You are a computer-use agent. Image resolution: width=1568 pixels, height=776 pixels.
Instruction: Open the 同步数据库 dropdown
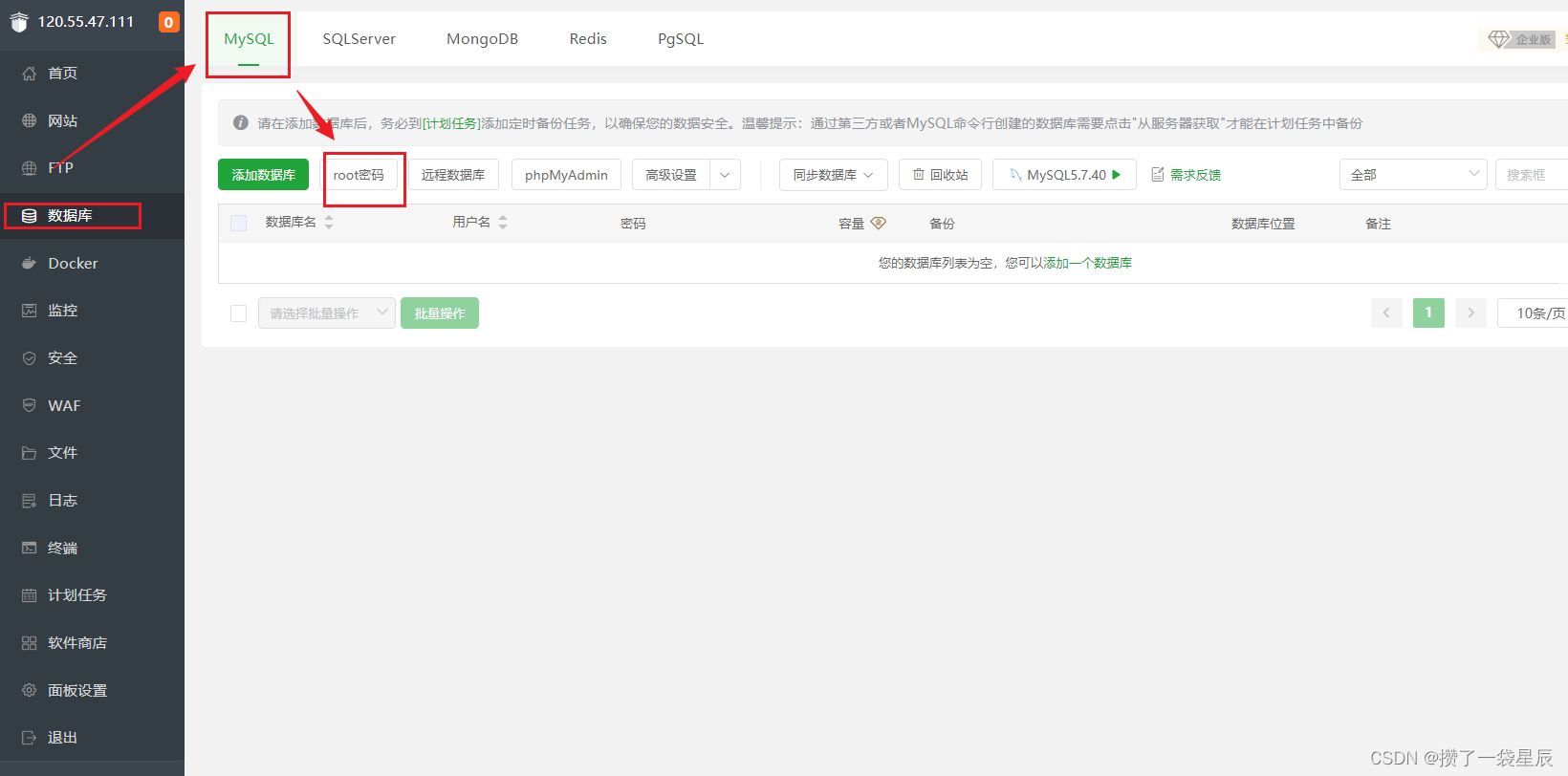coord(834,175)
